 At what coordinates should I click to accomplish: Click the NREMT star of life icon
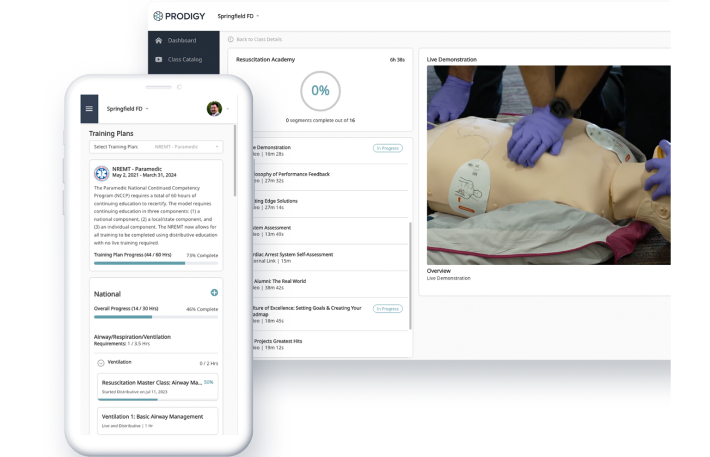coord(101,173)
